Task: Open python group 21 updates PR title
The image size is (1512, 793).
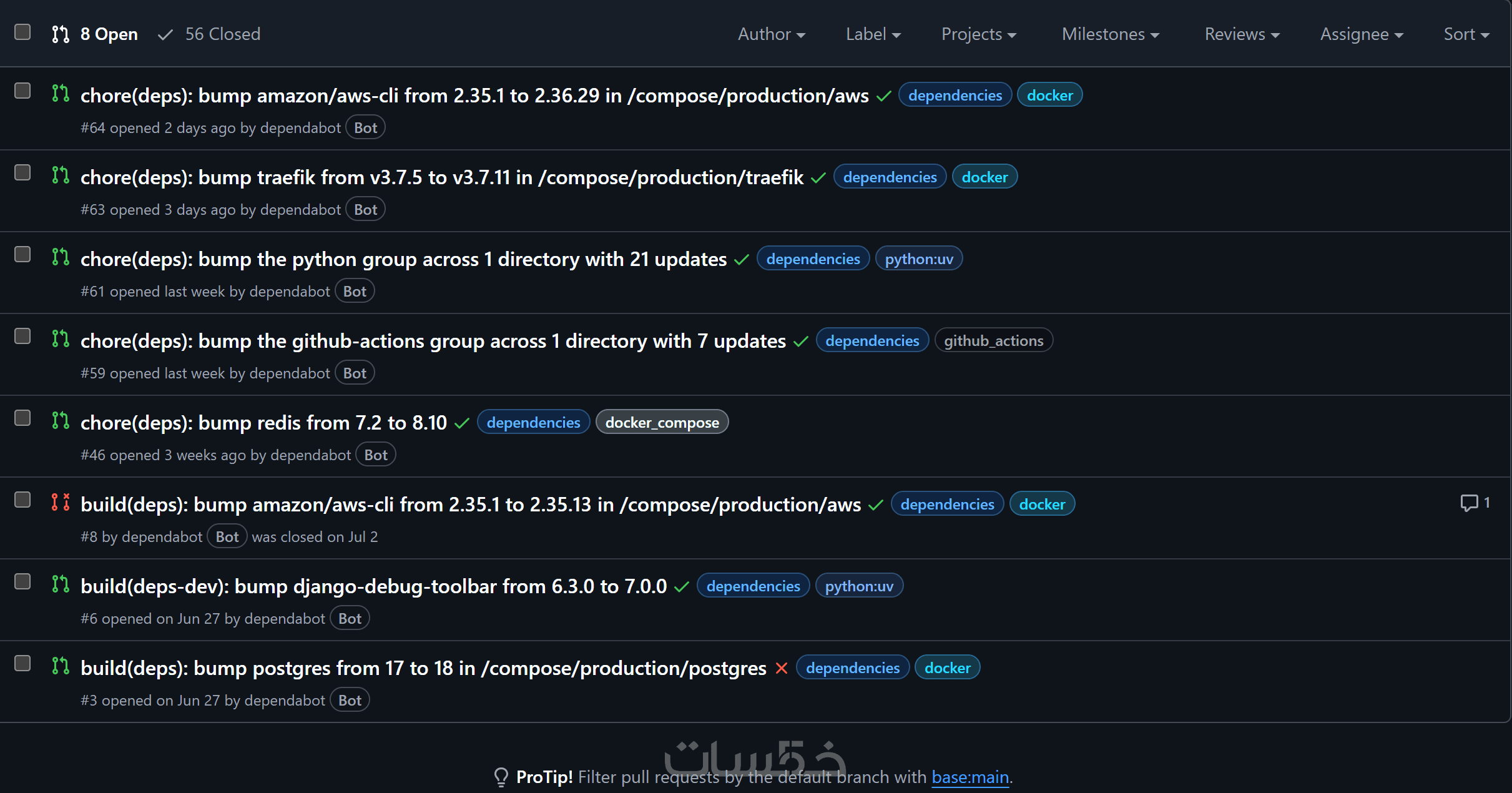Action: (x=404, y=259)
